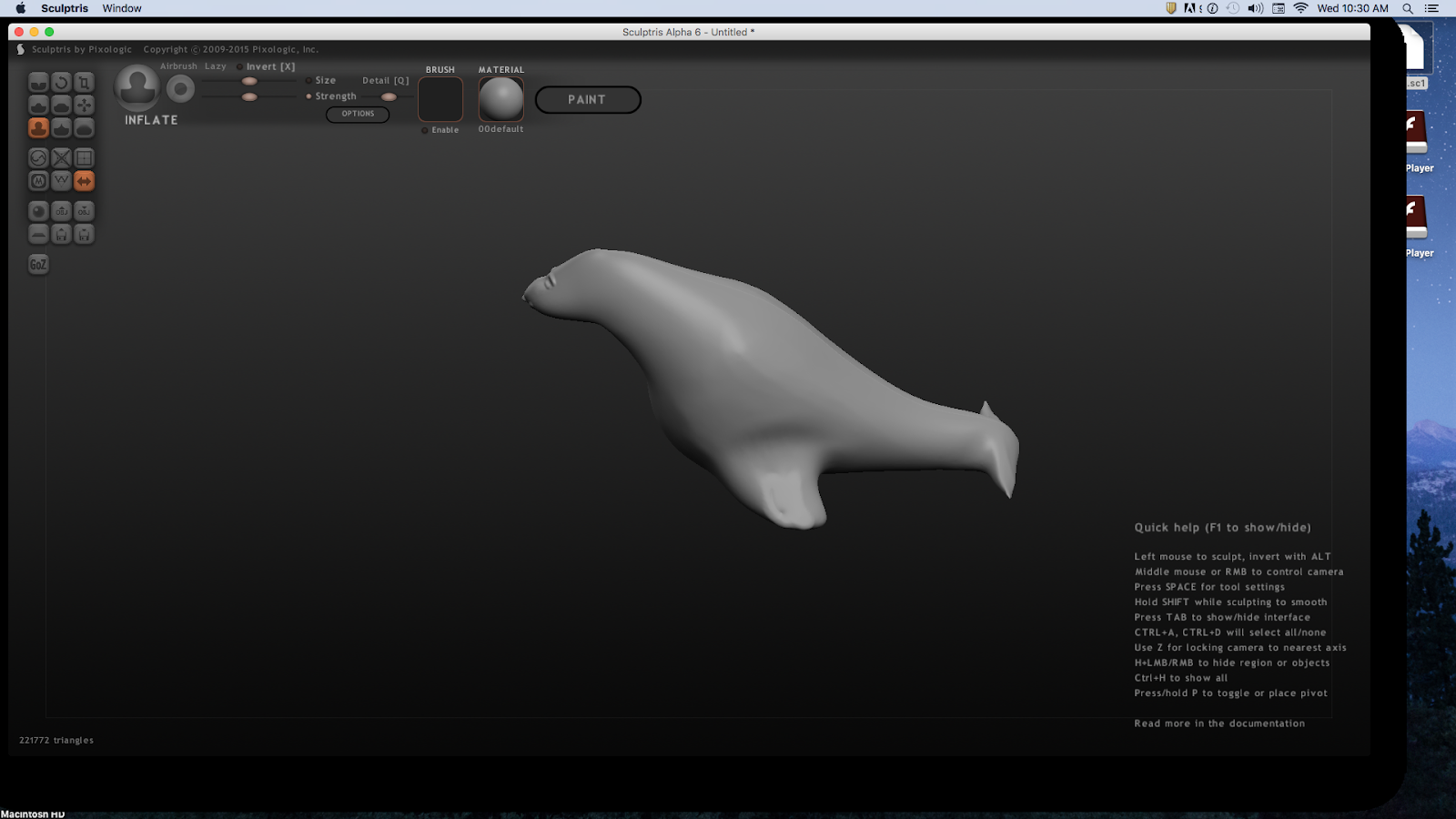Viewport: 1456px width, 819px height.
Task: Open the empty Brush texture slot
Action: pos(440,98)
